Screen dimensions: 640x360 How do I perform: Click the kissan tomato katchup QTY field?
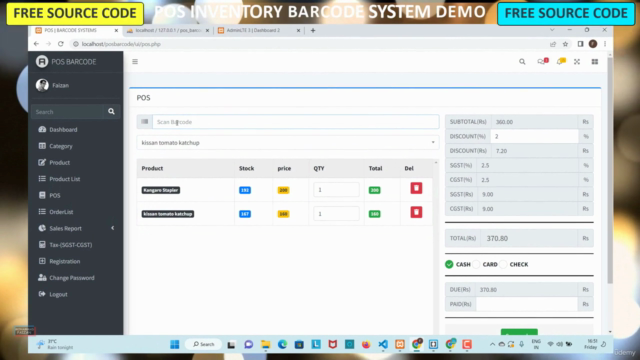[336, 214]
